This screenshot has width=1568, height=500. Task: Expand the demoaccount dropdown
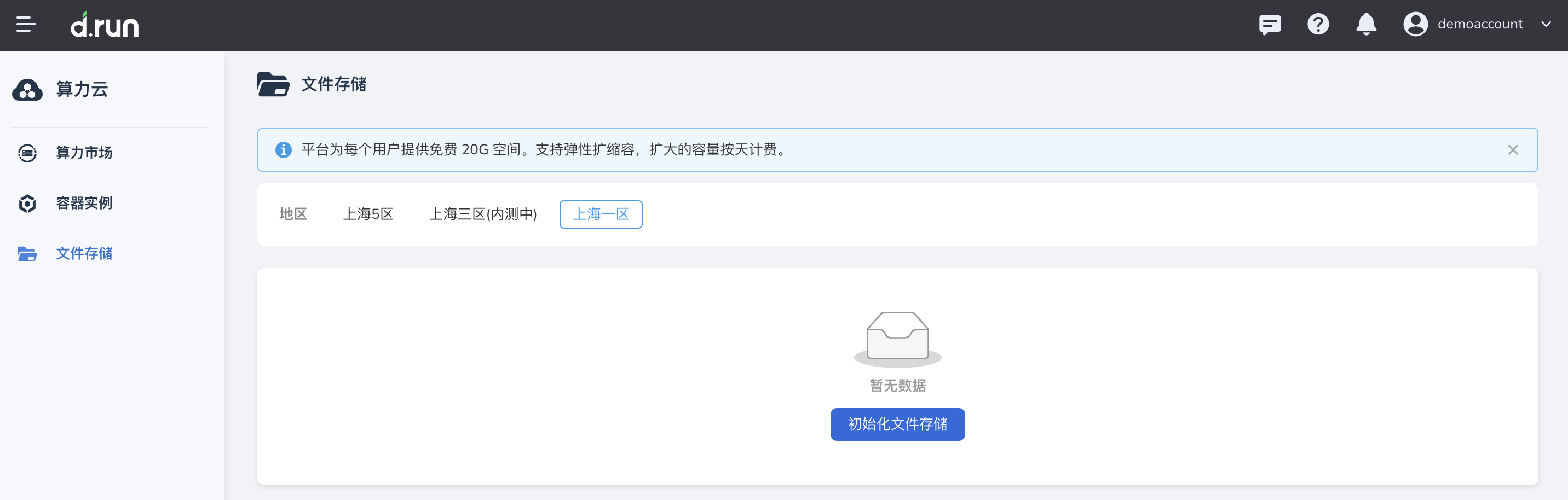coord(1547,25)
